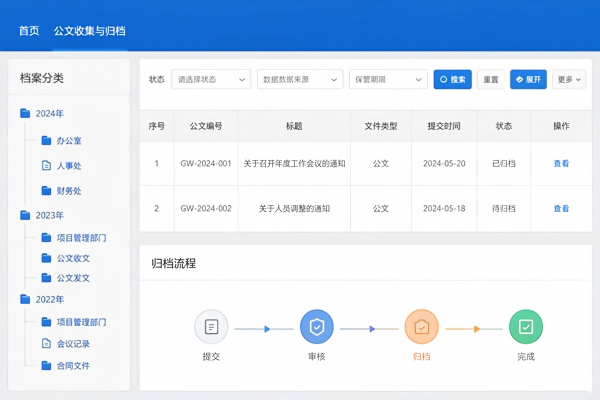Click the 2023年 folder icon
Viewport: 600px width, 400px height.
tap(25, 215)
